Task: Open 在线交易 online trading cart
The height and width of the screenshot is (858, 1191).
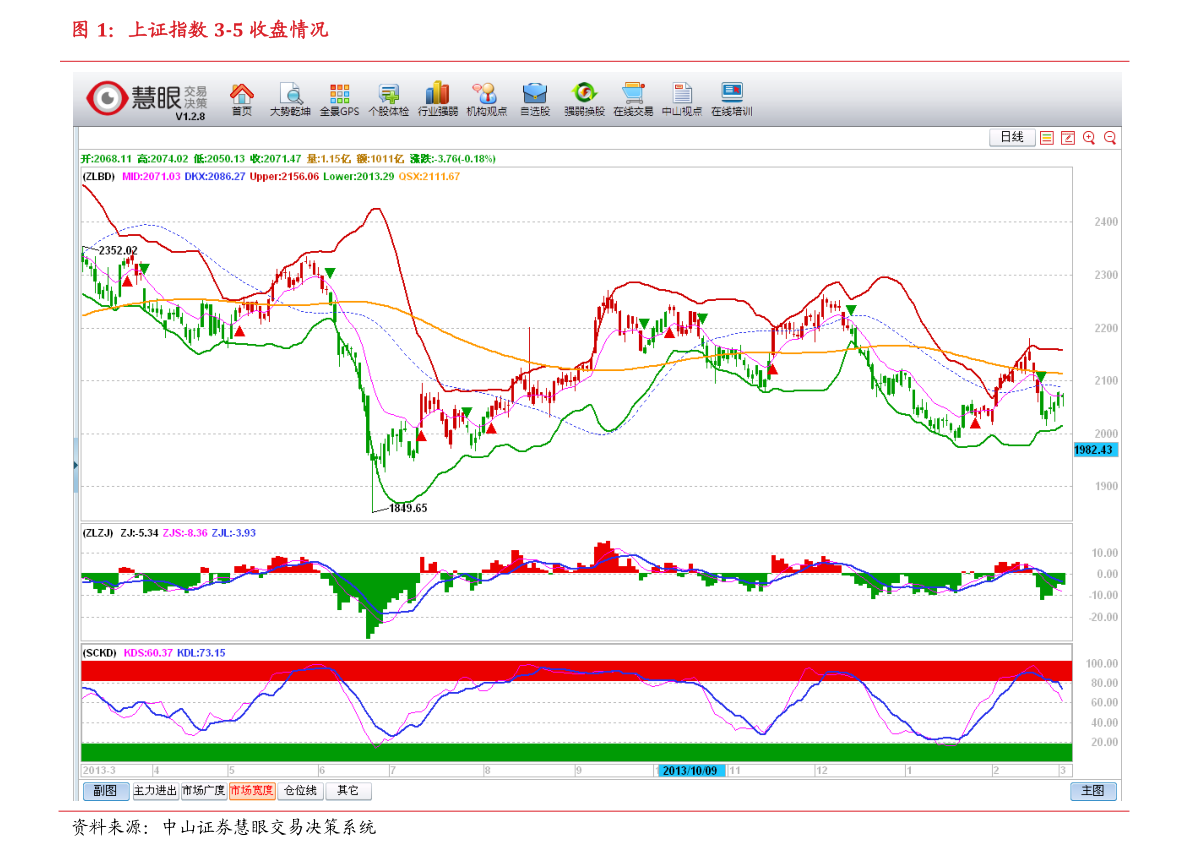Action: point(633,99)
